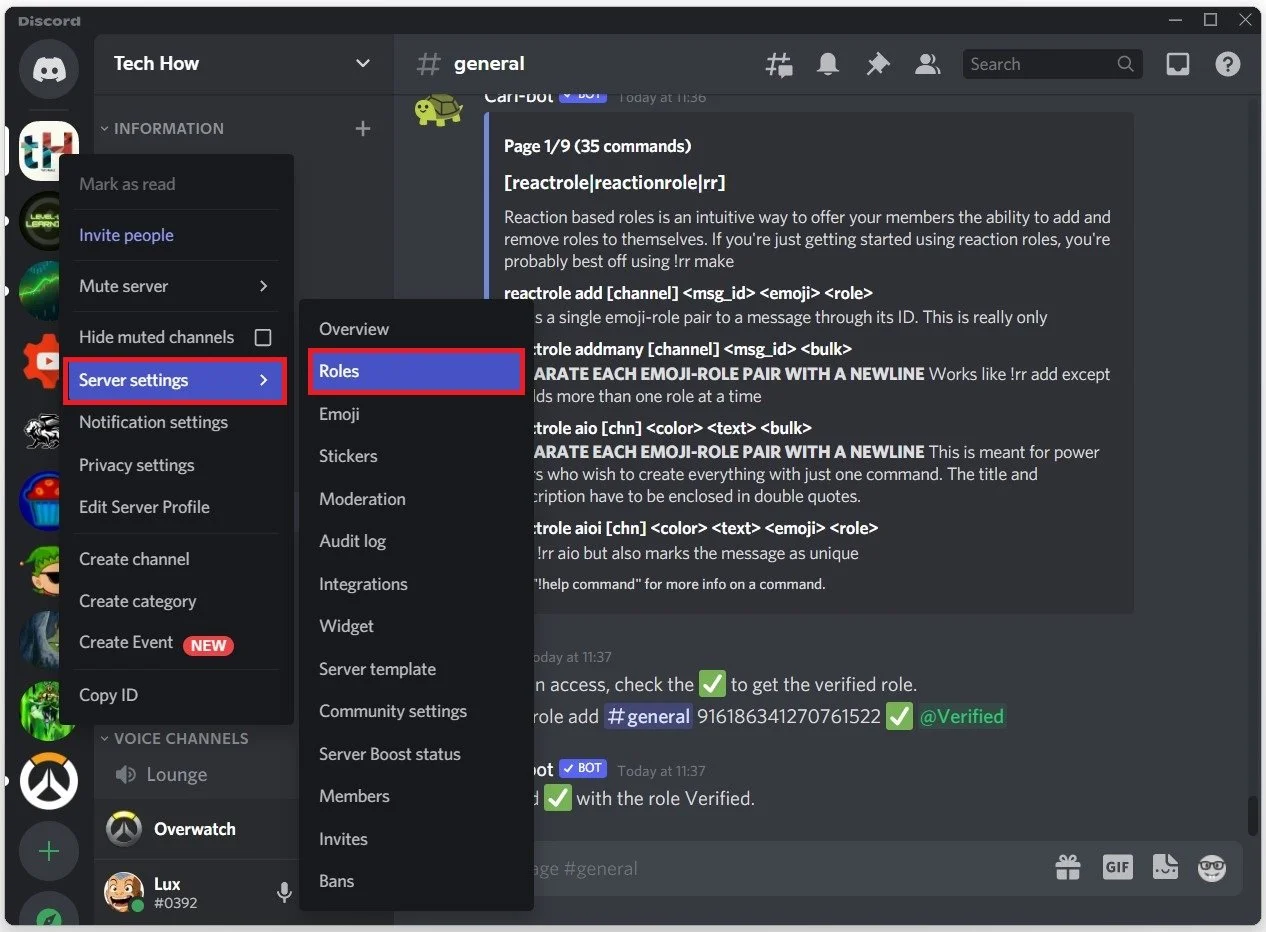The width and height of the screenshot is (1266, 932).
Task: Open Discord home direct messages icon
Action: (x=48, y=69)
